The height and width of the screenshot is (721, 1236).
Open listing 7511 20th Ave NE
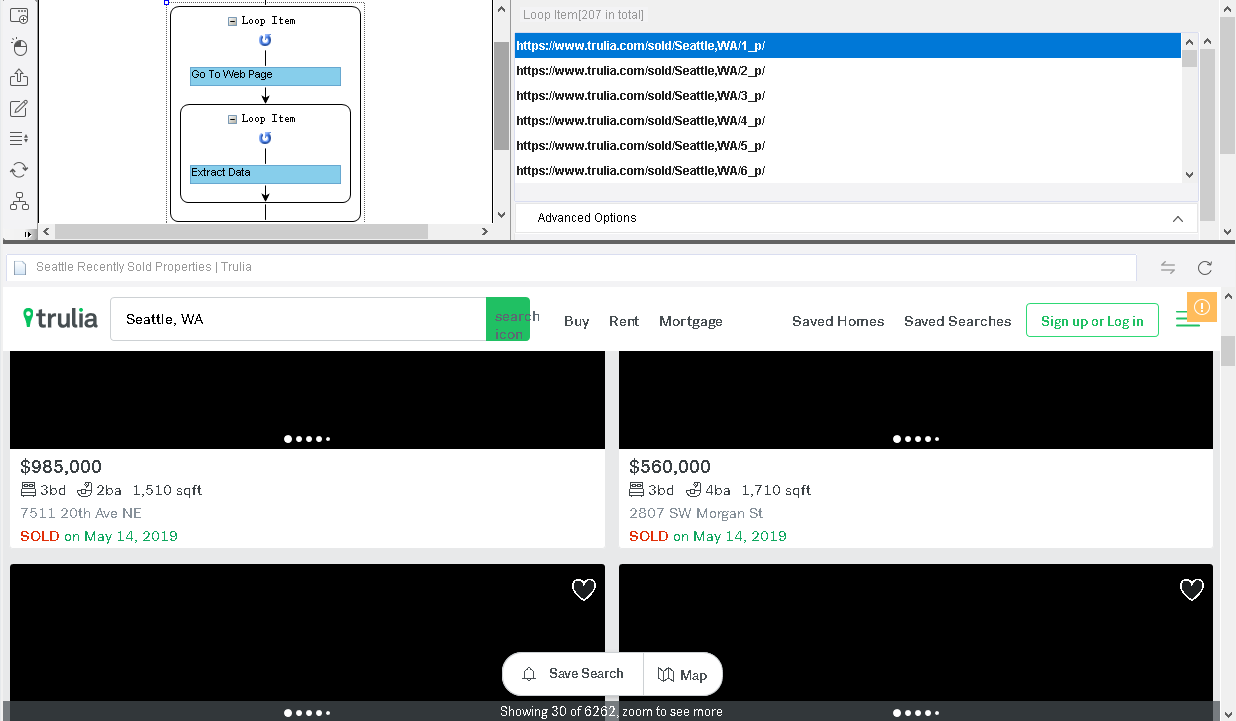[81, 513]
